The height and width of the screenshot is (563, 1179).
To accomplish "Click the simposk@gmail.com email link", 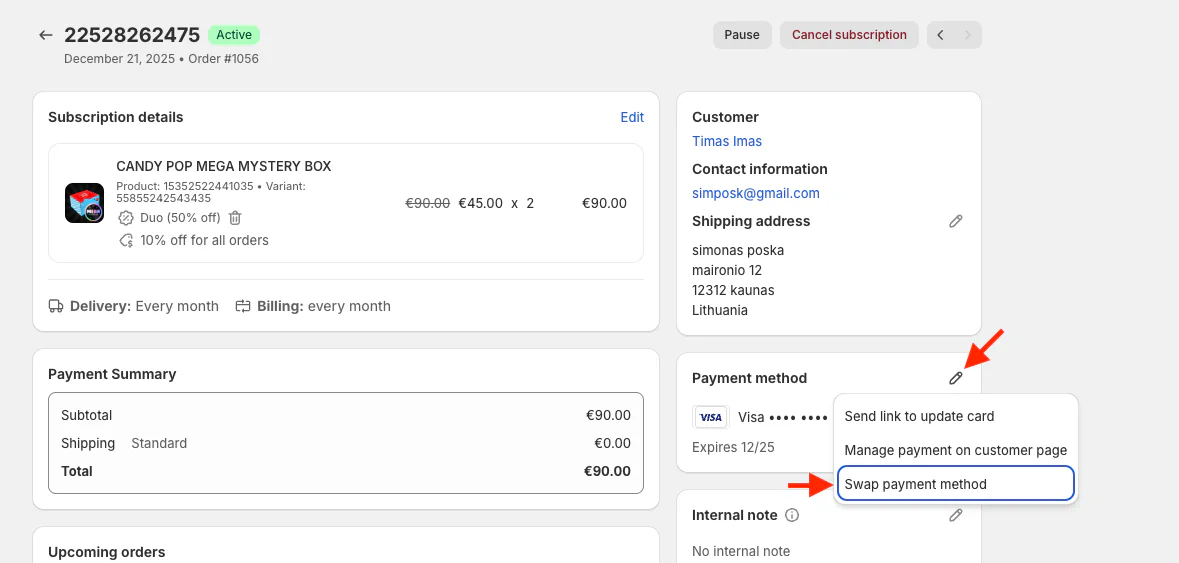I will coord(756,193).
